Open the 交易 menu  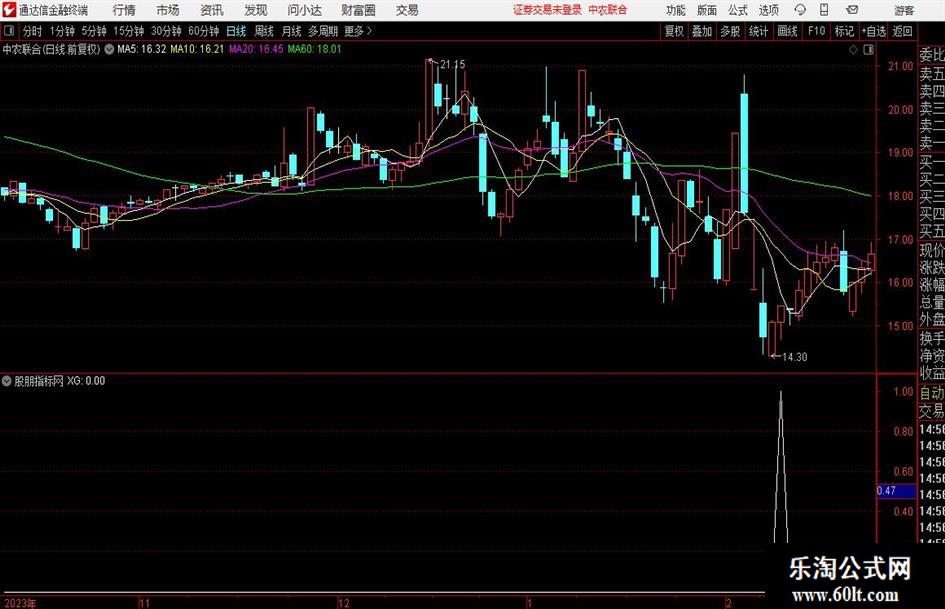(407, 10)
